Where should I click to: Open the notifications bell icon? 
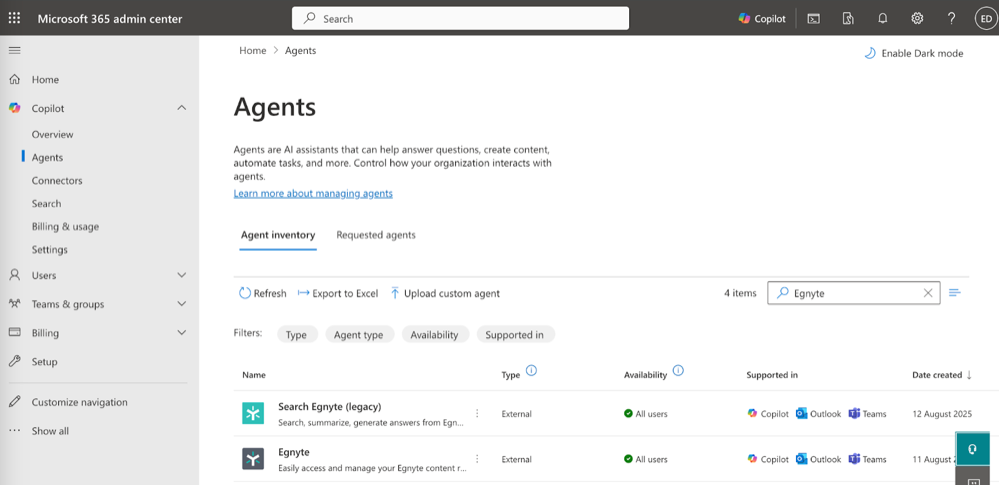coord(883,18)
